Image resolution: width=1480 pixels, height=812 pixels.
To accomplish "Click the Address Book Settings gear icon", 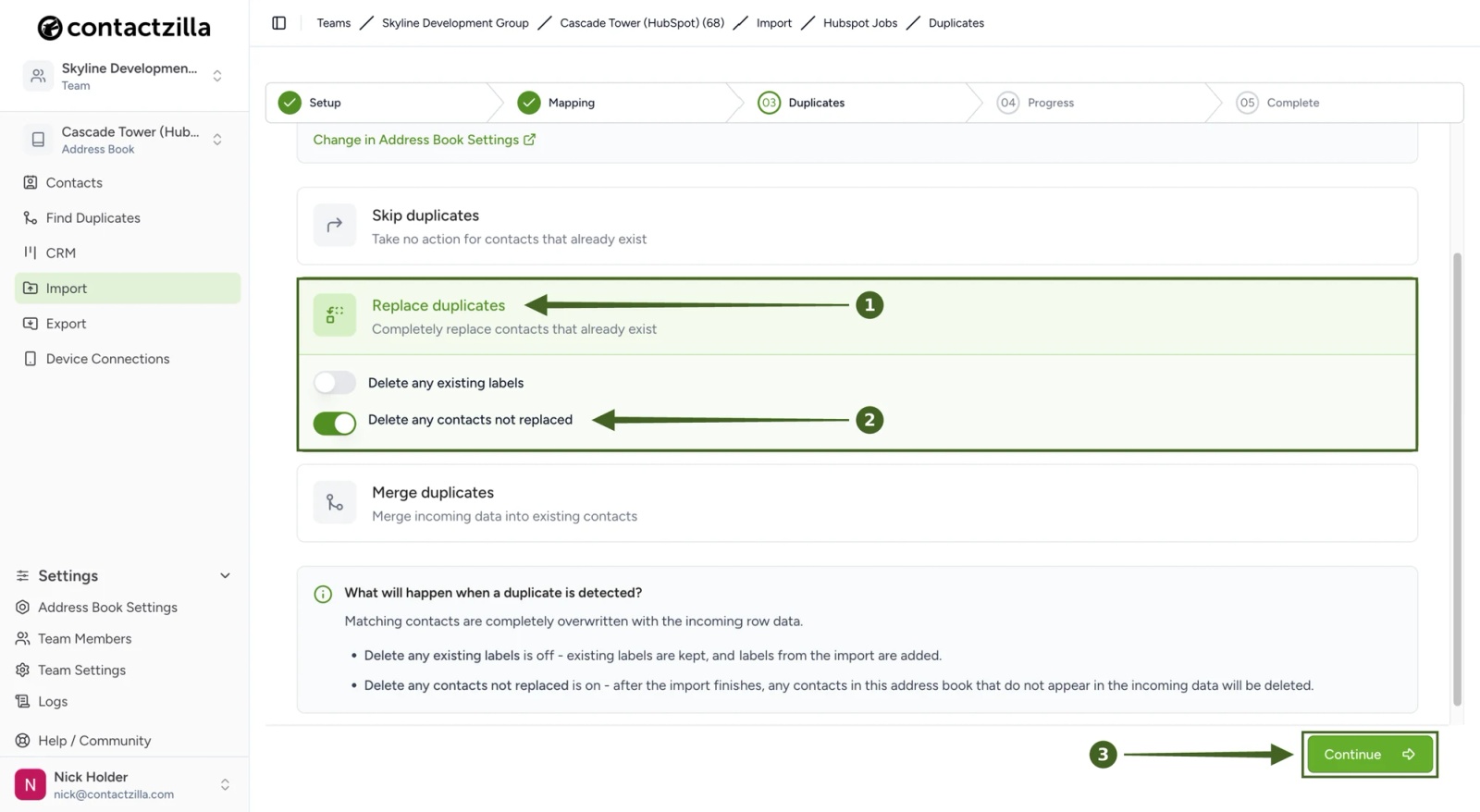I will point(23,608).
